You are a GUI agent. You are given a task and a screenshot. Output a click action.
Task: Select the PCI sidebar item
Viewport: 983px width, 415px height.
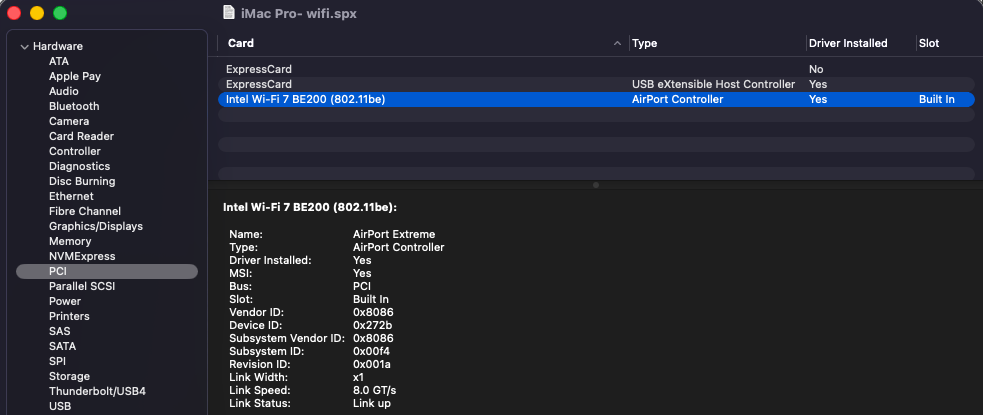[x=107, y=271]
